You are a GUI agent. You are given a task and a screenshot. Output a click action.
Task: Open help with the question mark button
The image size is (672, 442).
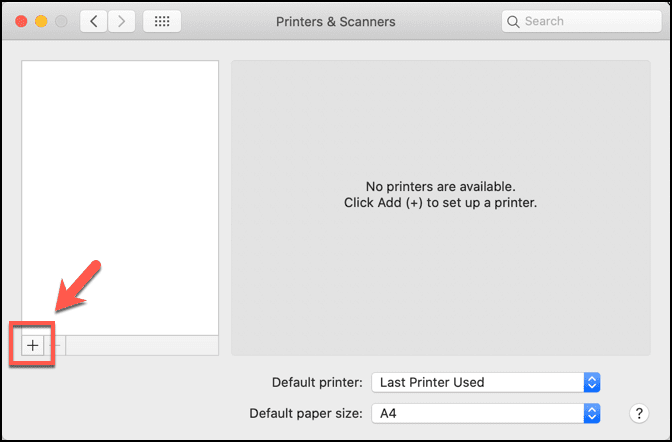(639, 413)
